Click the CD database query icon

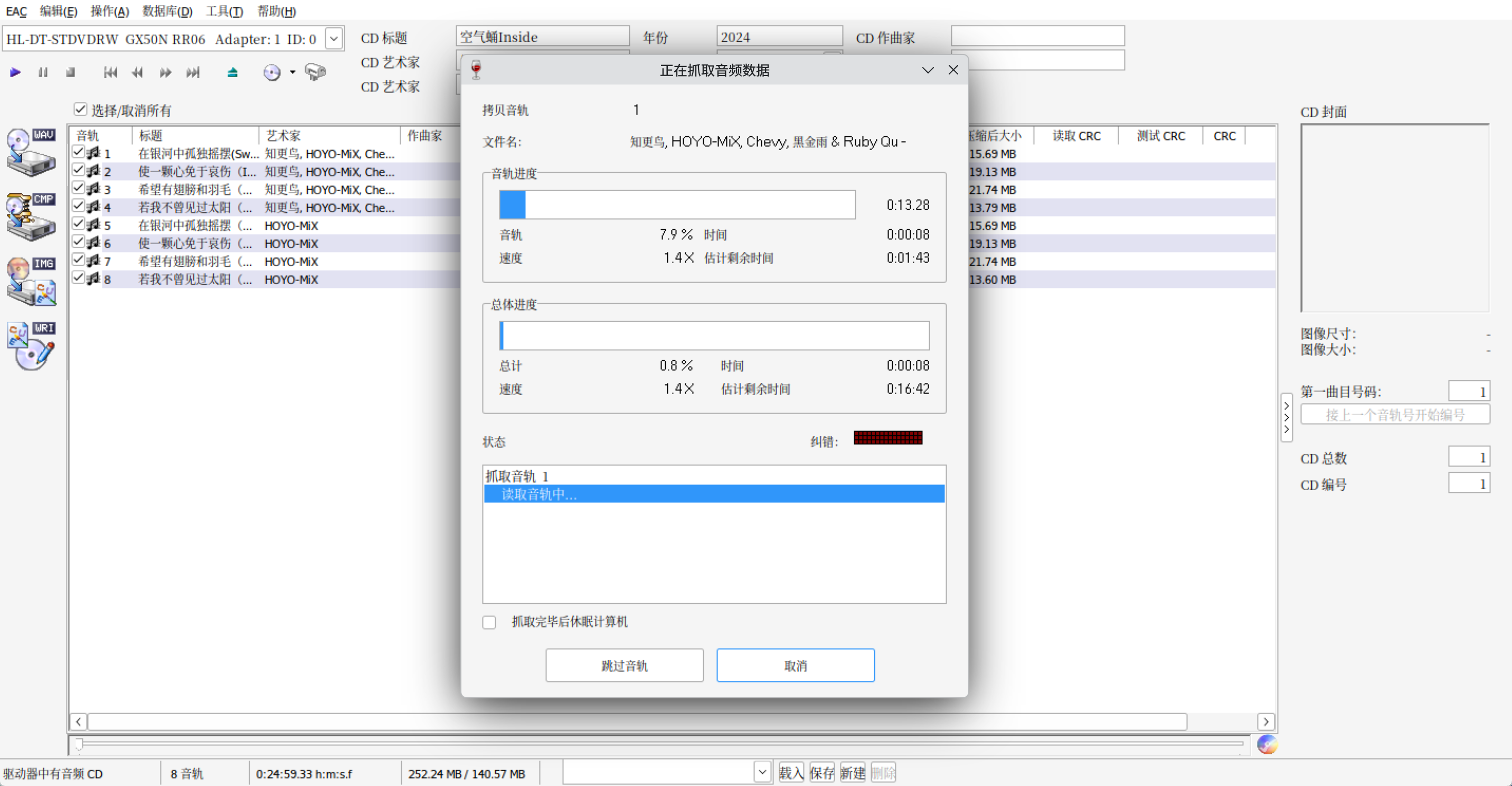pyautogui.click(x=272, y=72)
